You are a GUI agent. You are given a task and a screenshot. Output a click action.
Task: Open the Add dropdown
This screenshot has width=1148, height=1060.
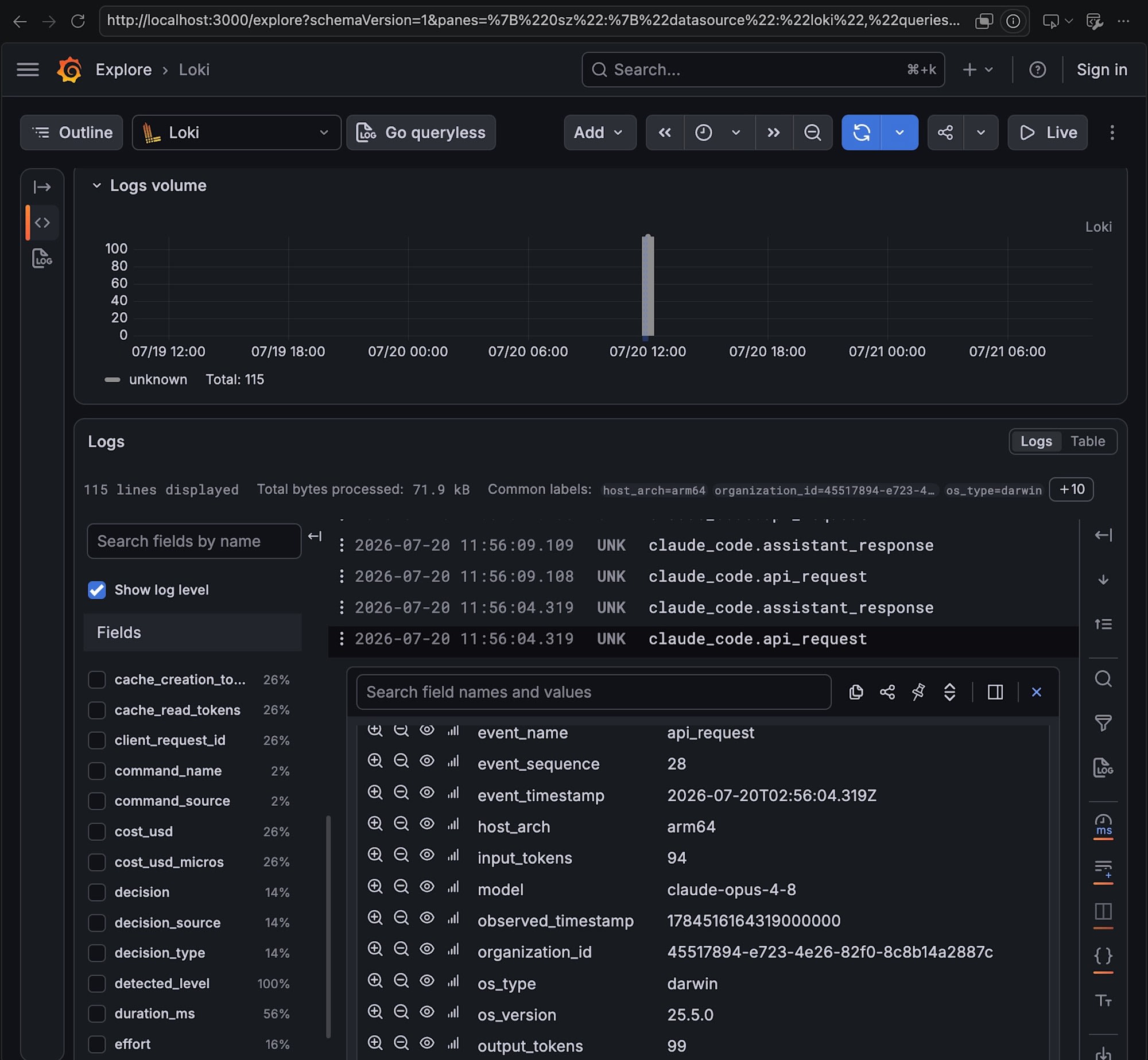click(x=600, y=133)
